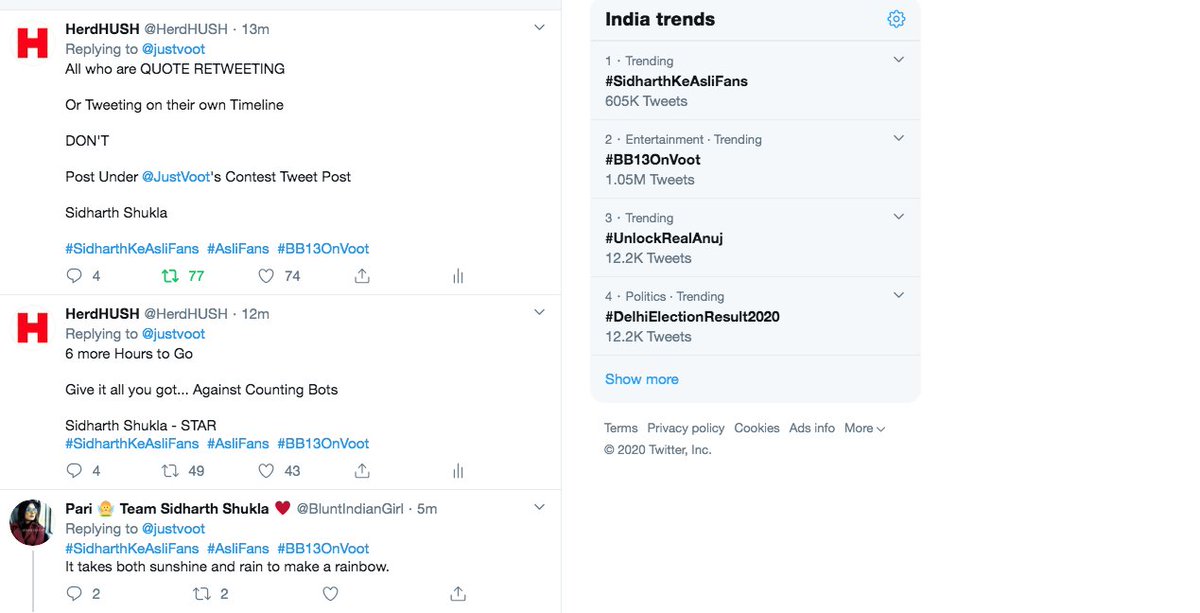Retweet the '6 more Hours to Go' tweet

[171, 470]
